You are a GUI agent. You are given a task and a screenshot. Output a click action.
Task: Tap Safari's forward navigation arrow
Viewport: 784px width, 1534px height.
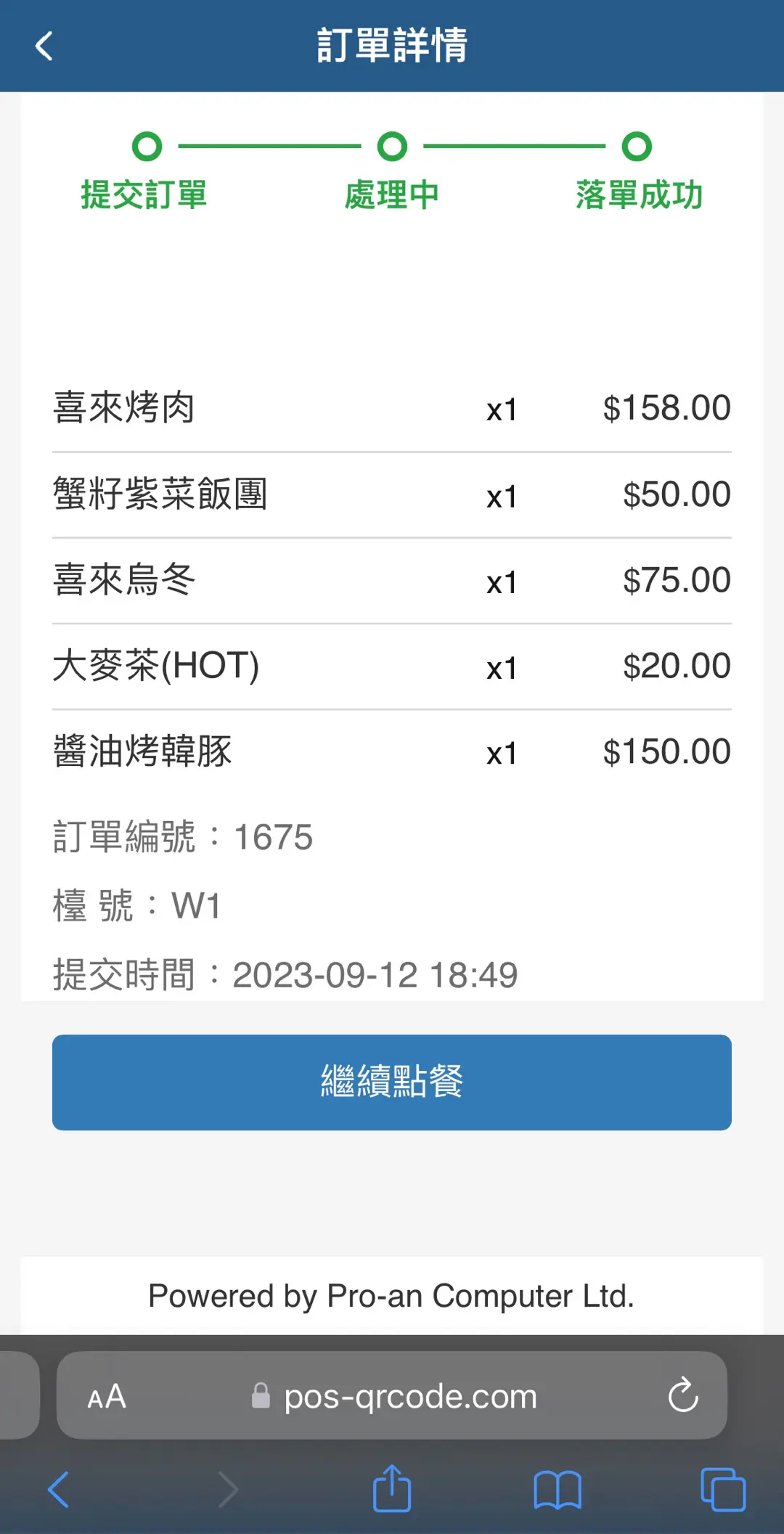[x=228, y=1490]
